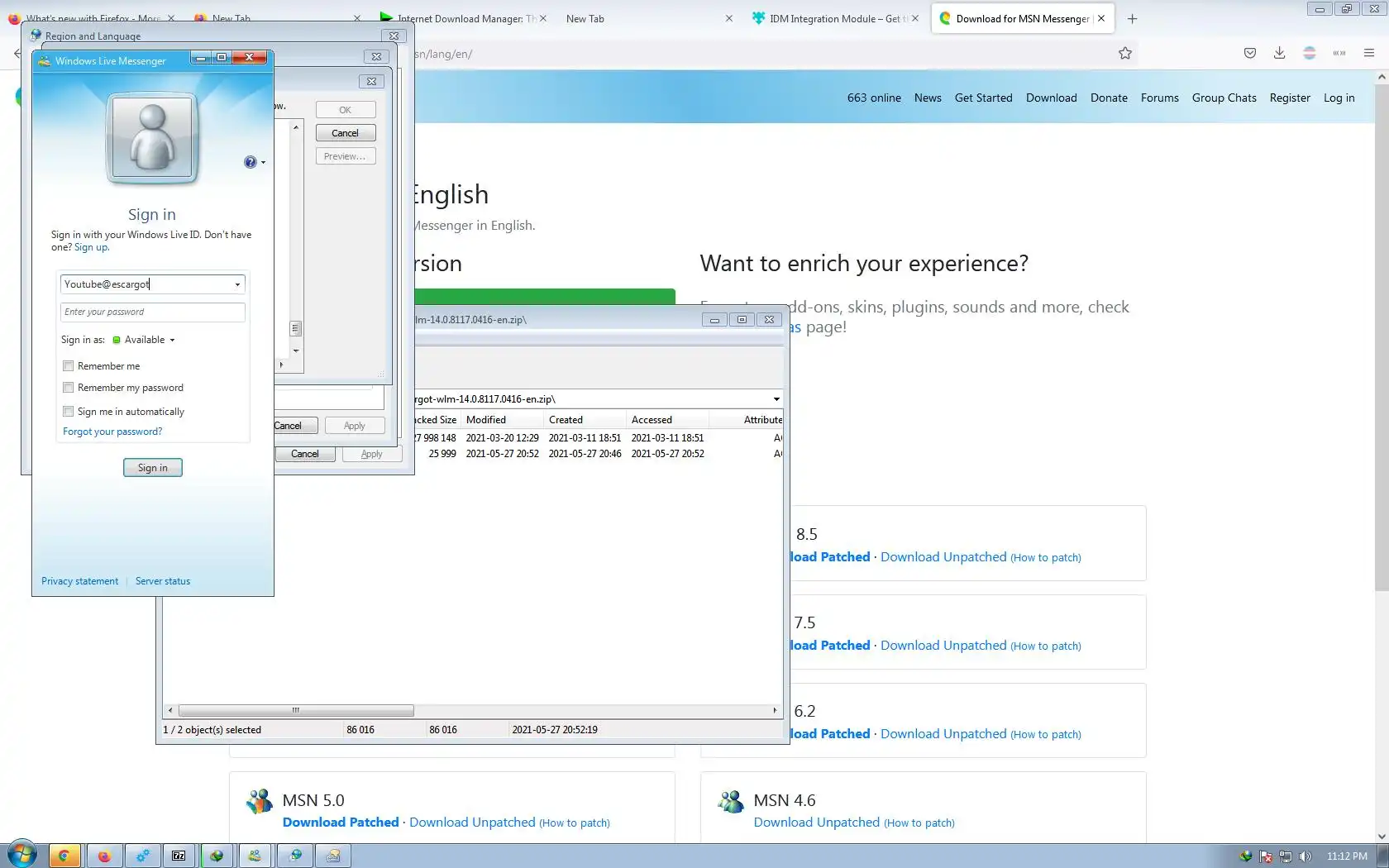The width and height of the screenshot is (1389, 868).
Task: Select the Download for MSN Messenger tab
Action: (1023, 18)
